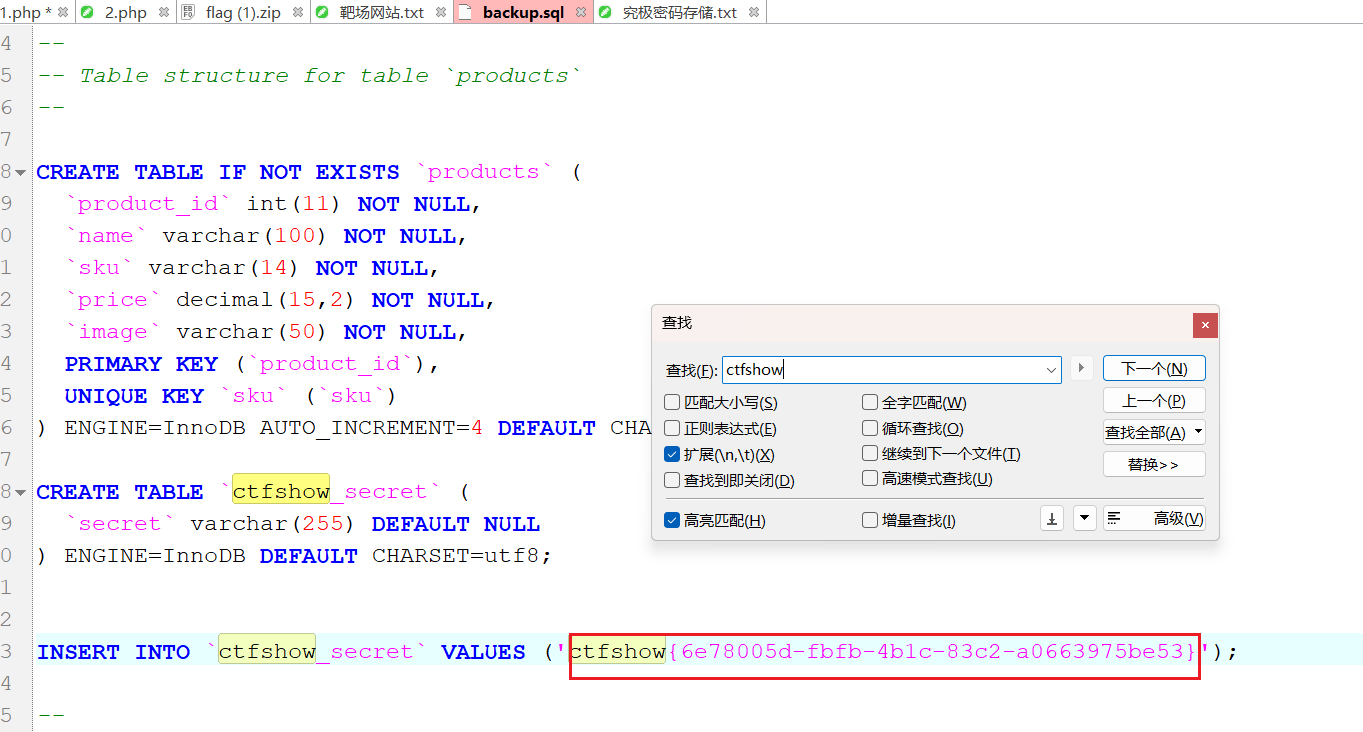Screen dimensions: 1363x732
Task: Close the flag (1).zip tab
Action: 299,12
